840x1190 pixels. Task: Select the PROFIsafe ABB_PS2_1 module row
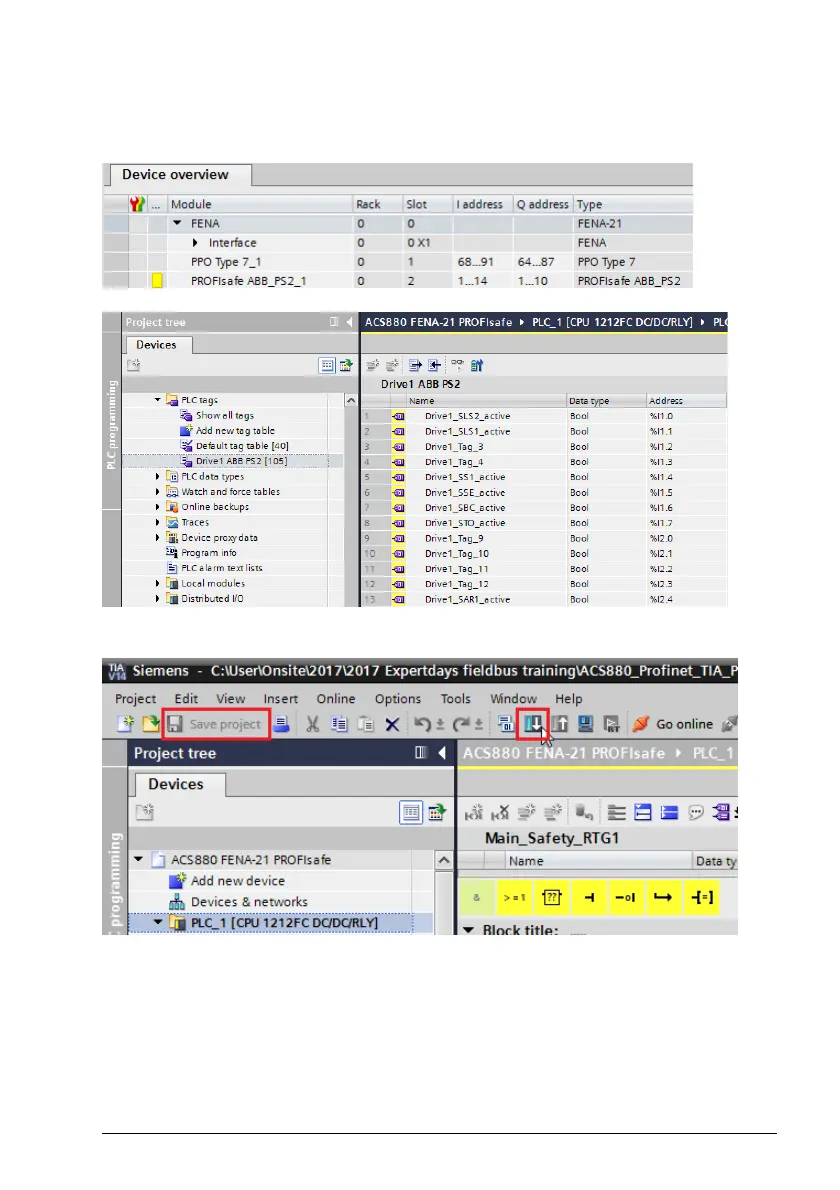click(x=398, y=281)
